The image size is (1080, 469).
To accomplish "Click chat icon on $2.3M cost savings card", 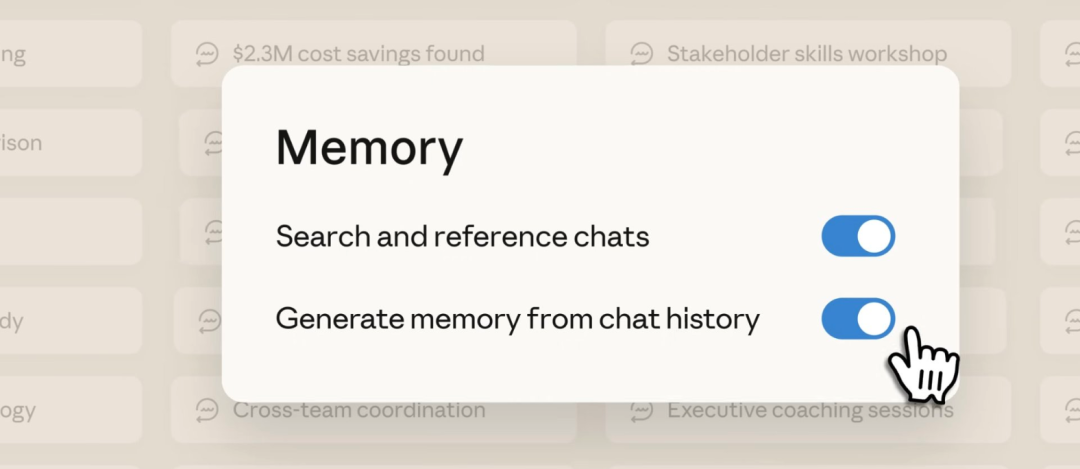I will tap(208, 53).
